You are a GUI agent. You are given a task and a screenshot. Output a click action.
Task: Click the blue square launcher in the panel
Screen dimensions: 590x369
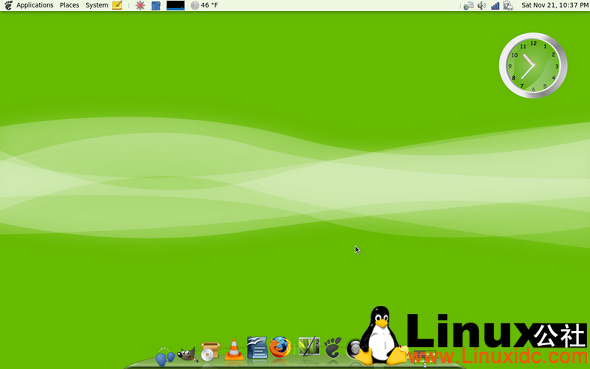pyautogui.click(x=156, y=5)
